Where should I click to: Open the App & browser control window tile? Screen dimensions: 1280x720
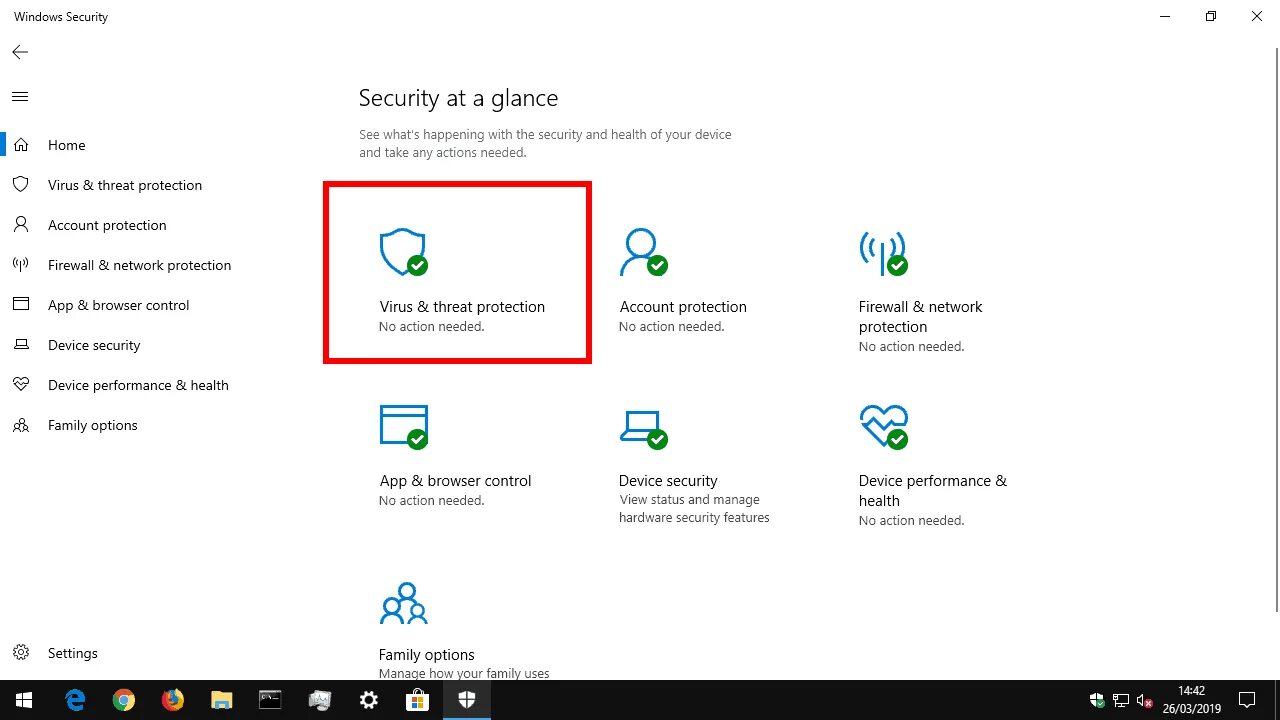click(456, 454)
